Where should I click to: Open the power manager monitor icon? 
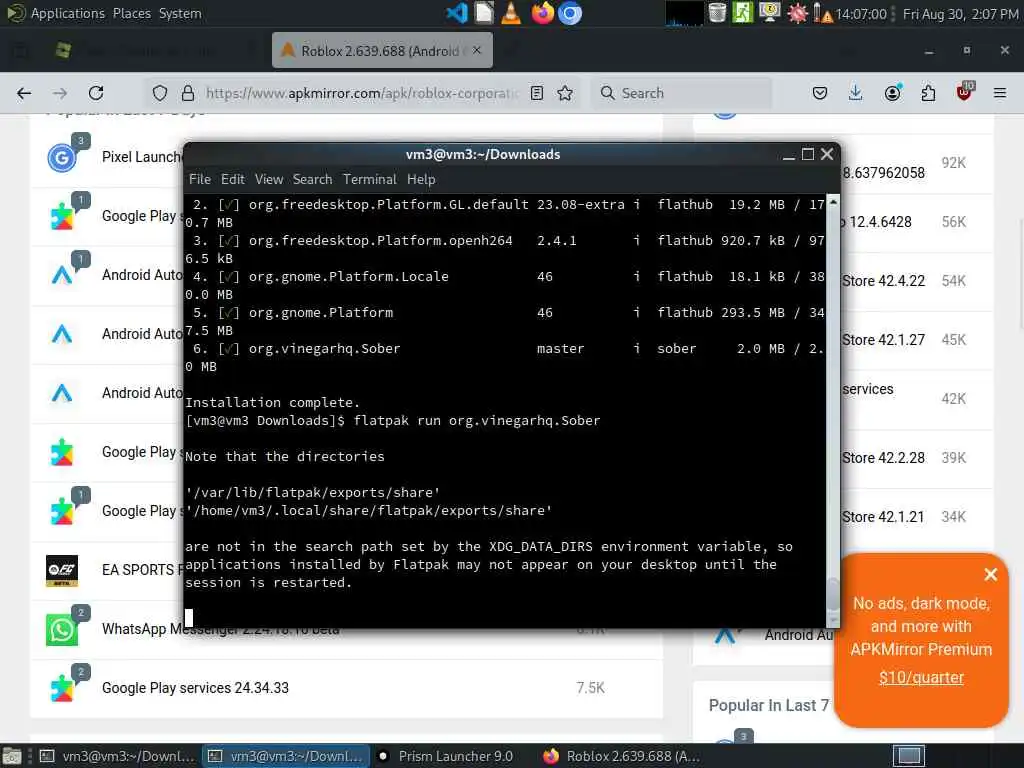coord(770,13)
